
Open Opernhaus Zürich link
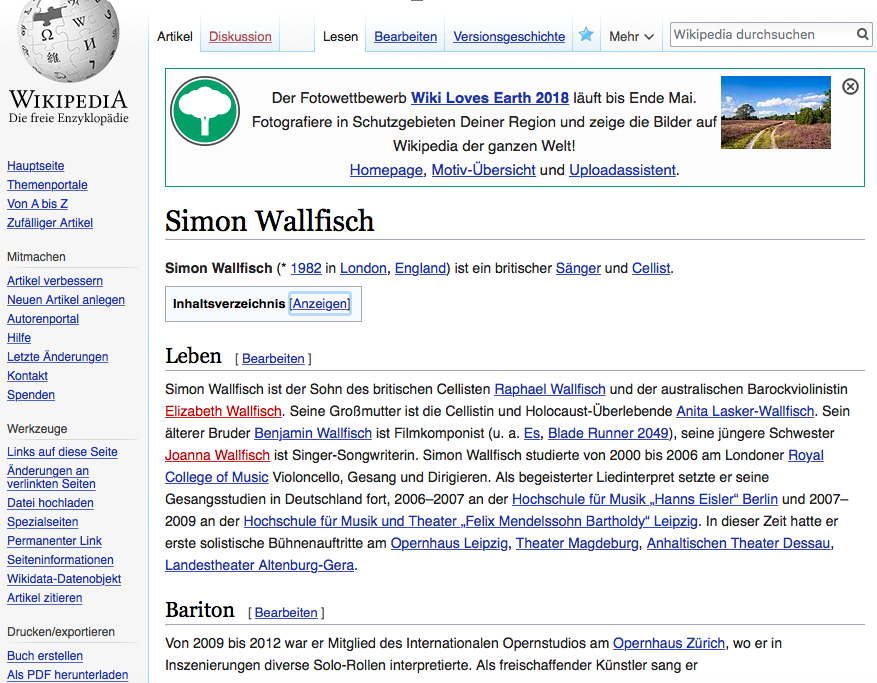coord(669,644)
